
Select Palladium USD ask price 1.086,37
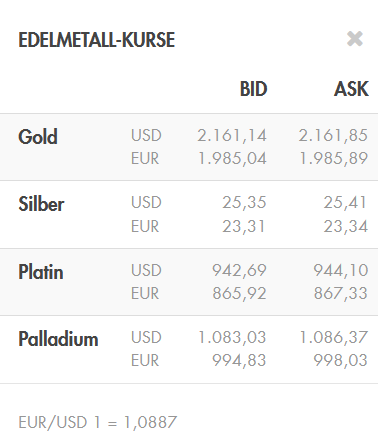tap(334, 337)
